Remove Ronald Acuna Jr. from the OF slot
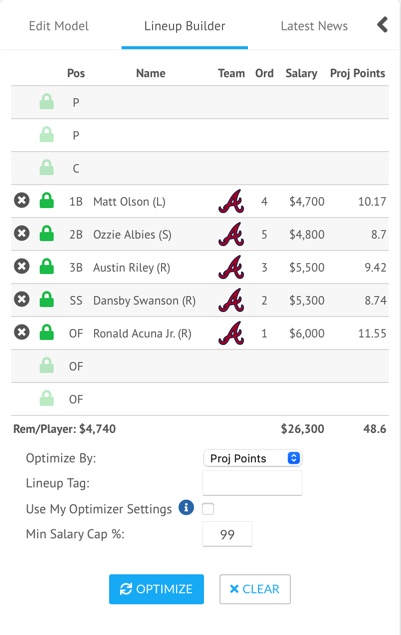 [x=22, y=332]
